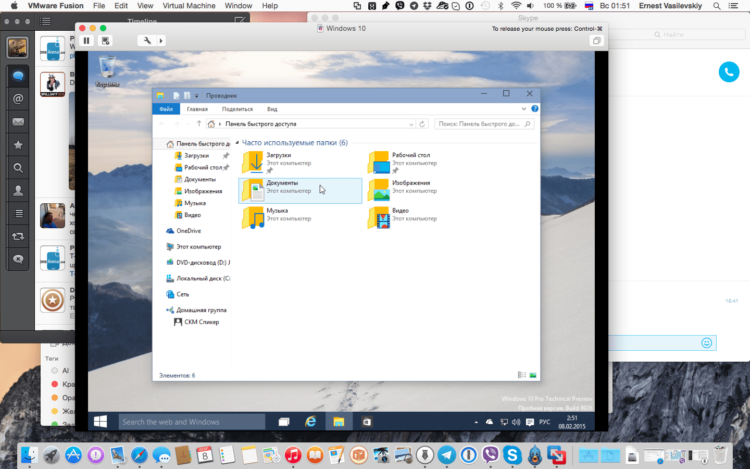750x469 pixels.
Task: Refresh the Explorer folder view
Action: click(422, 124)
